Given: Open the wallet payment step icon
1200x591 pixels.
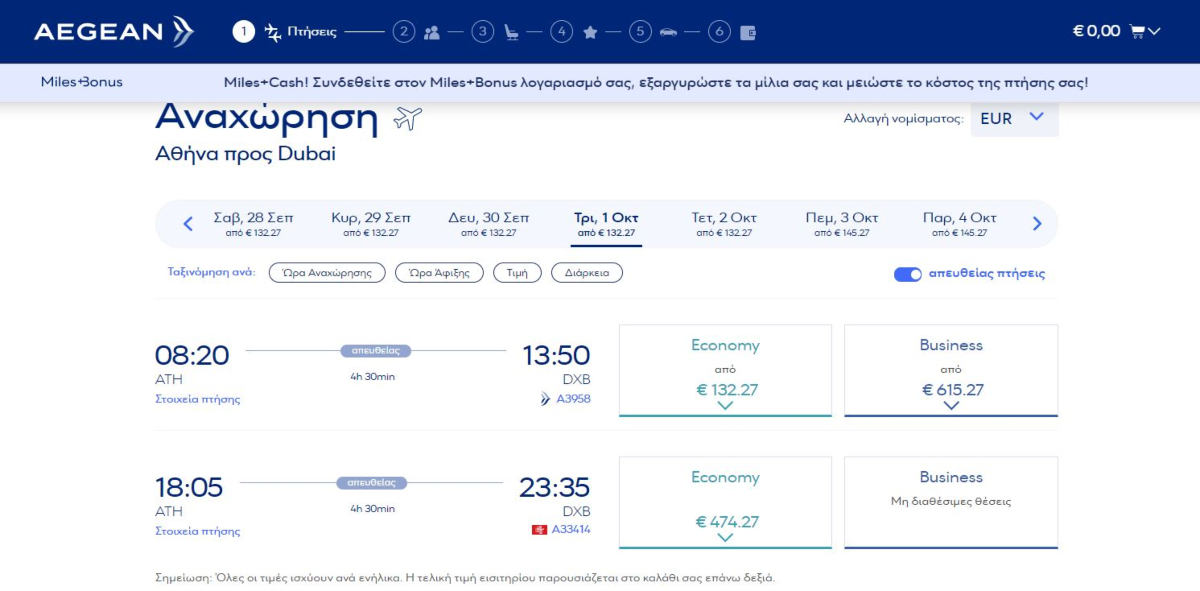Looking at the screenshot, I should (747, 32).
